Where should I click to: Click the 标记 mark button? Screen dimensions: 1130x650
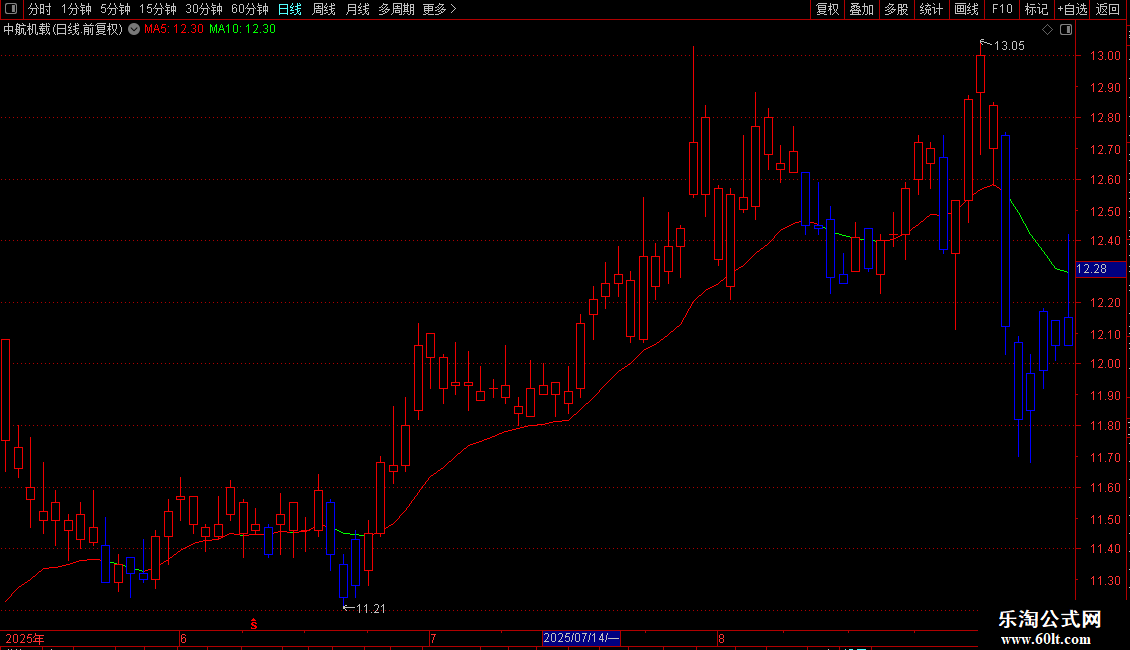point(1036,9)
